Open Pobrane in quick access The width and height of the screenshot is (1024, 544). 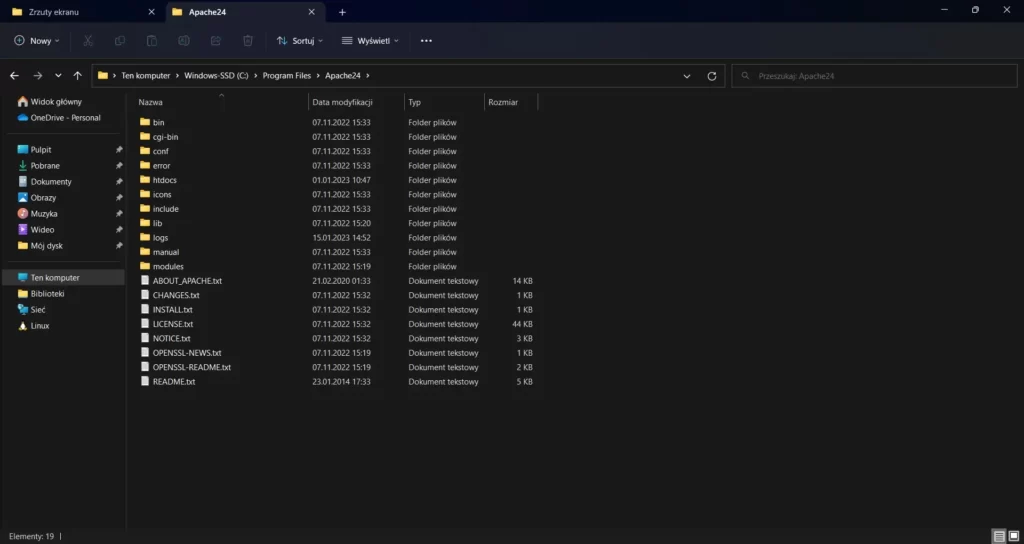[x=38, y=166]
